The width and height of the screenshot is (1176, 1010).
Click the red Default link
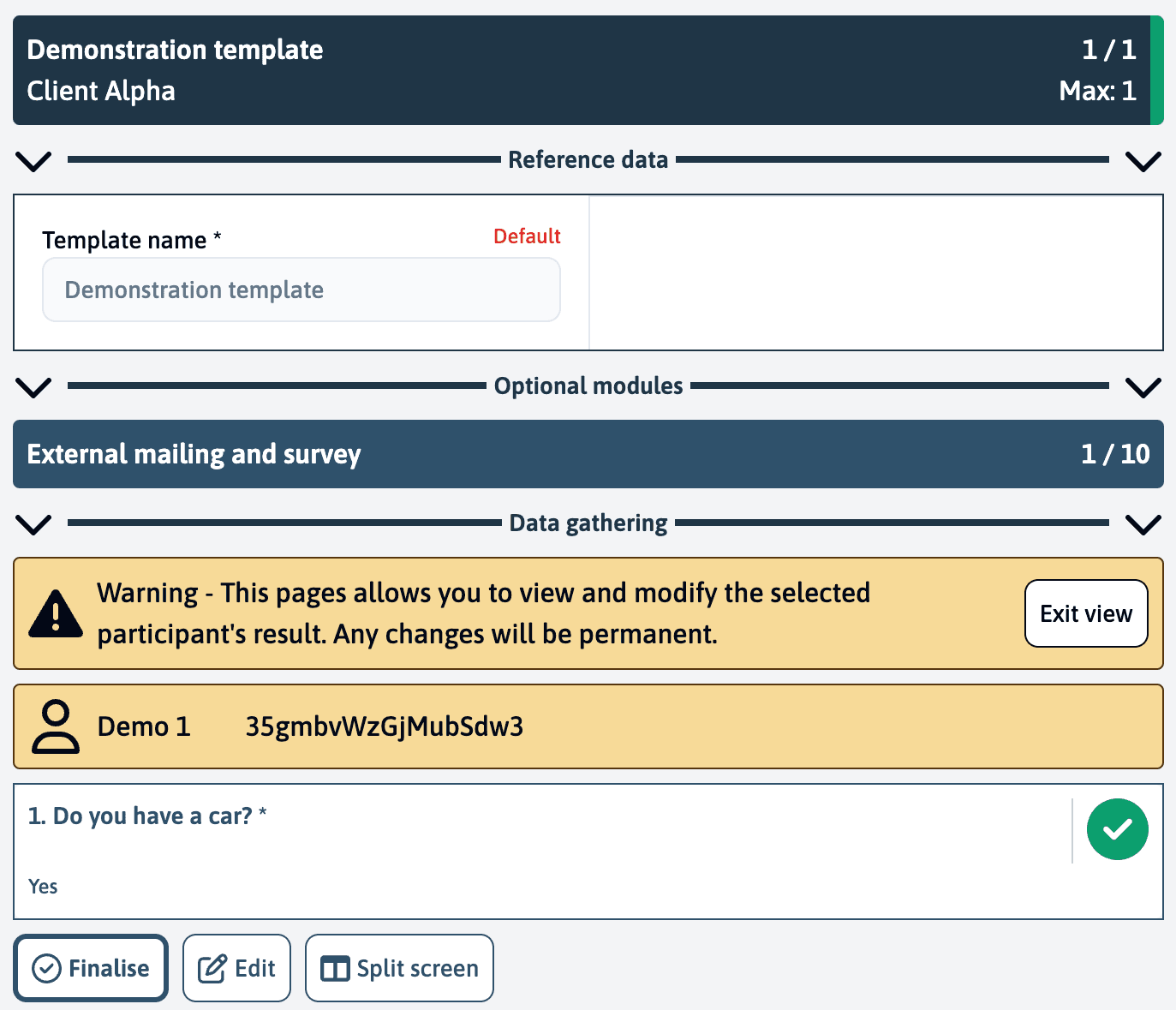coord(527,236)
